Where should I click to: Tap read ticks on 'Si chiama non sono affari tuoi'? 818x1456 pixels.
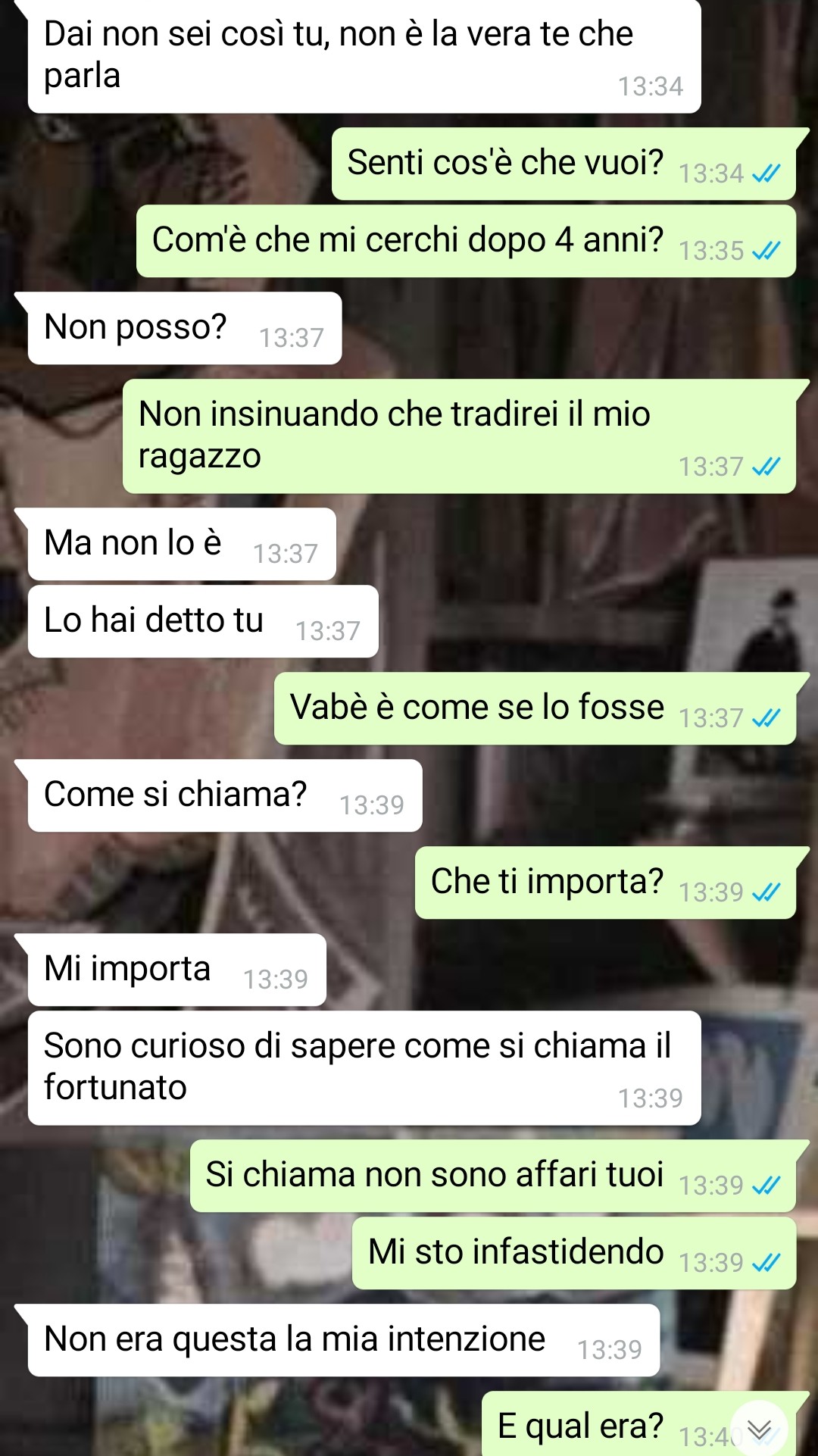[x=766, y=1186]
